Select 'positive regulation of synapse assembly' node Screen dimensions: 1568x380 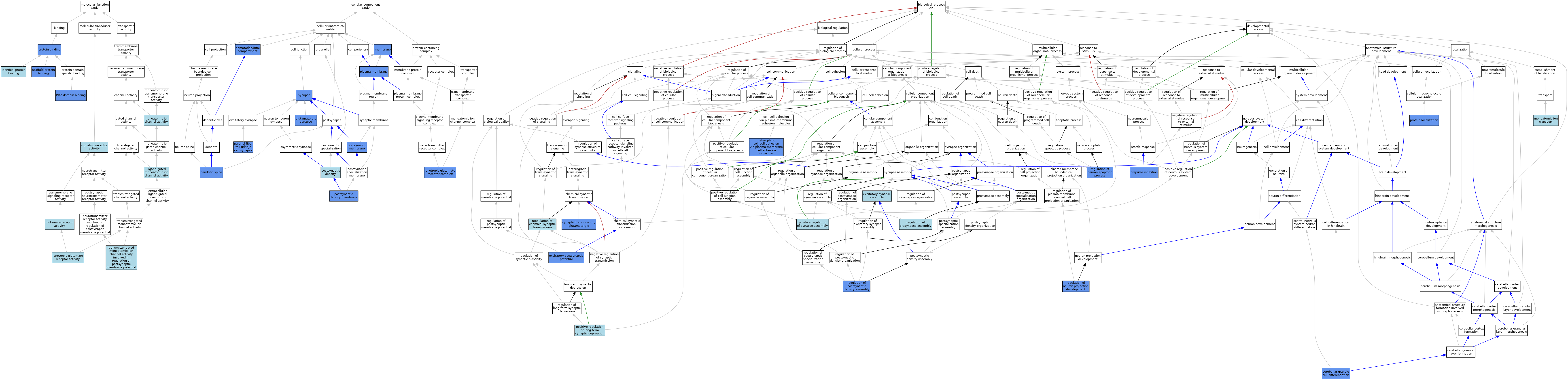[813, 224]
